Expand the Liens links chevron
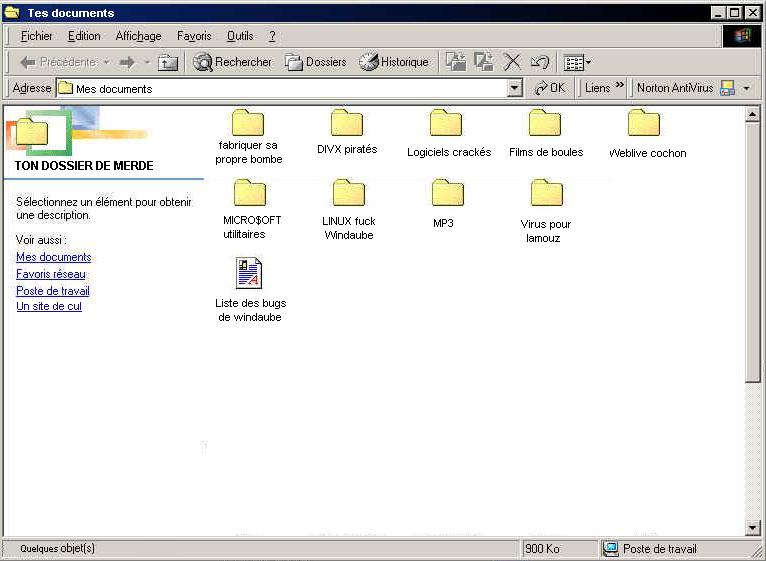Viewport: 766px width, 561px height. tap(619, 85)
